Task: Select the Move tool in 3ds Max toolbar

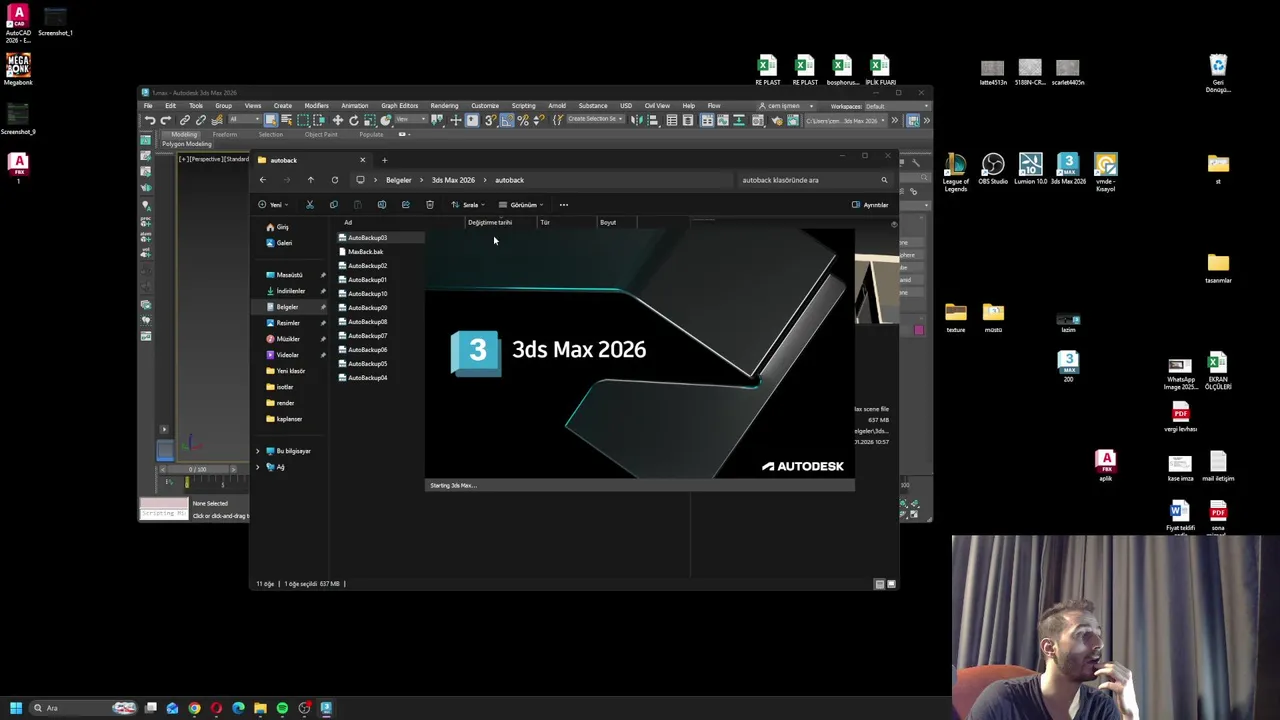Action: pos(338,121)
